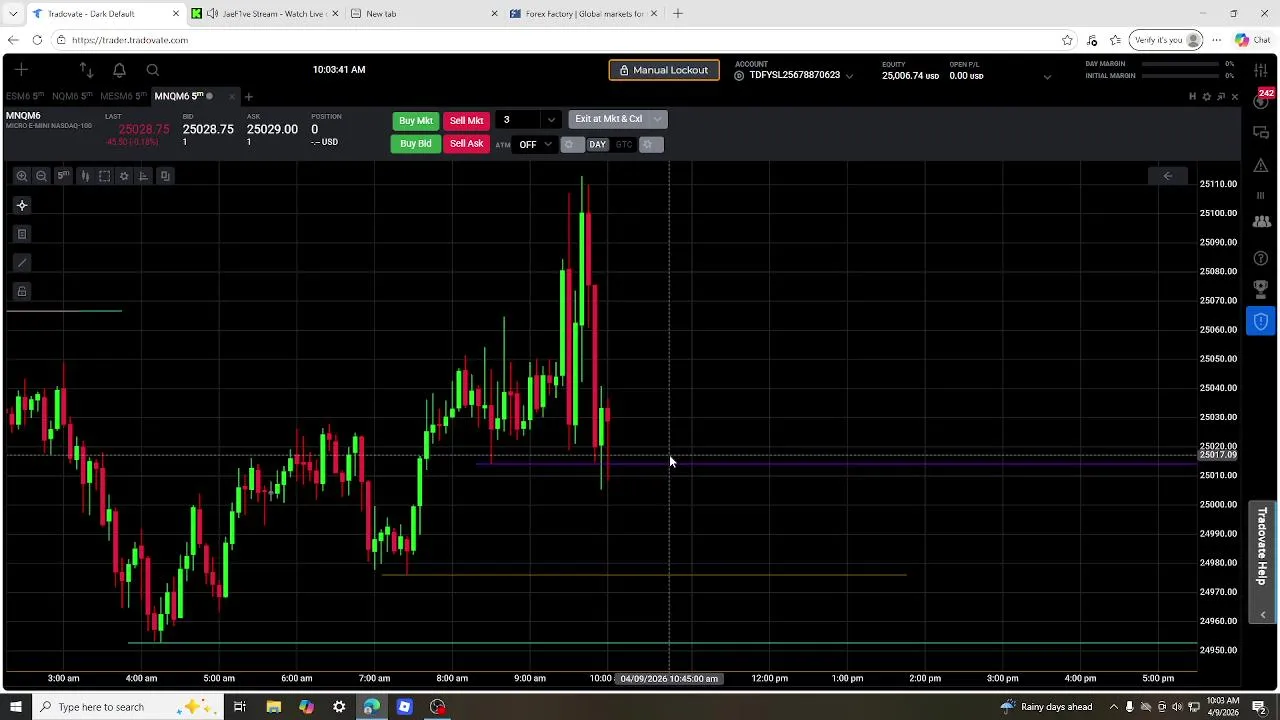Open the Rainy days ahead weather widget
The image size is (1280, 720).
coord(1046,707)
